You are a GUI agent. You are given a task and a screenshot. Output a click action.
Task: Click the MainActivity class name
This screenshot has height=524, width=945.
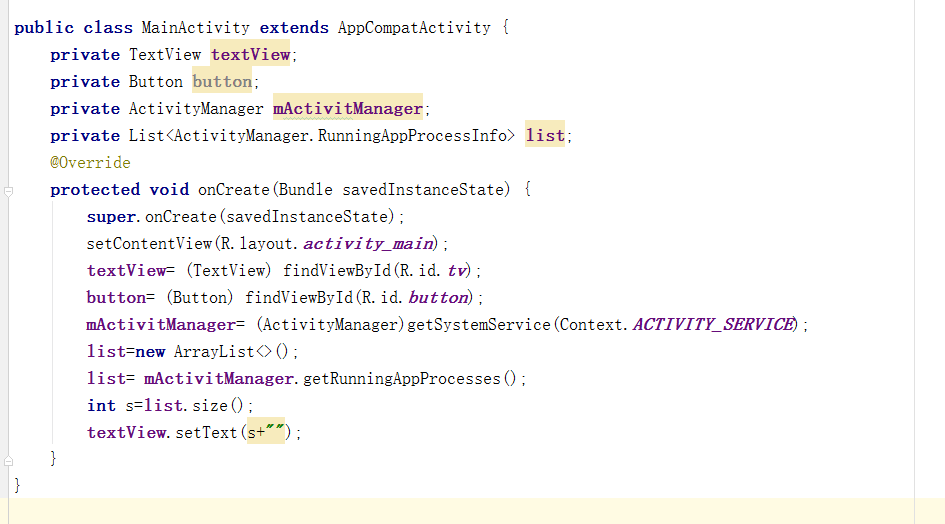pyautogui.click(x=195, y=28)
